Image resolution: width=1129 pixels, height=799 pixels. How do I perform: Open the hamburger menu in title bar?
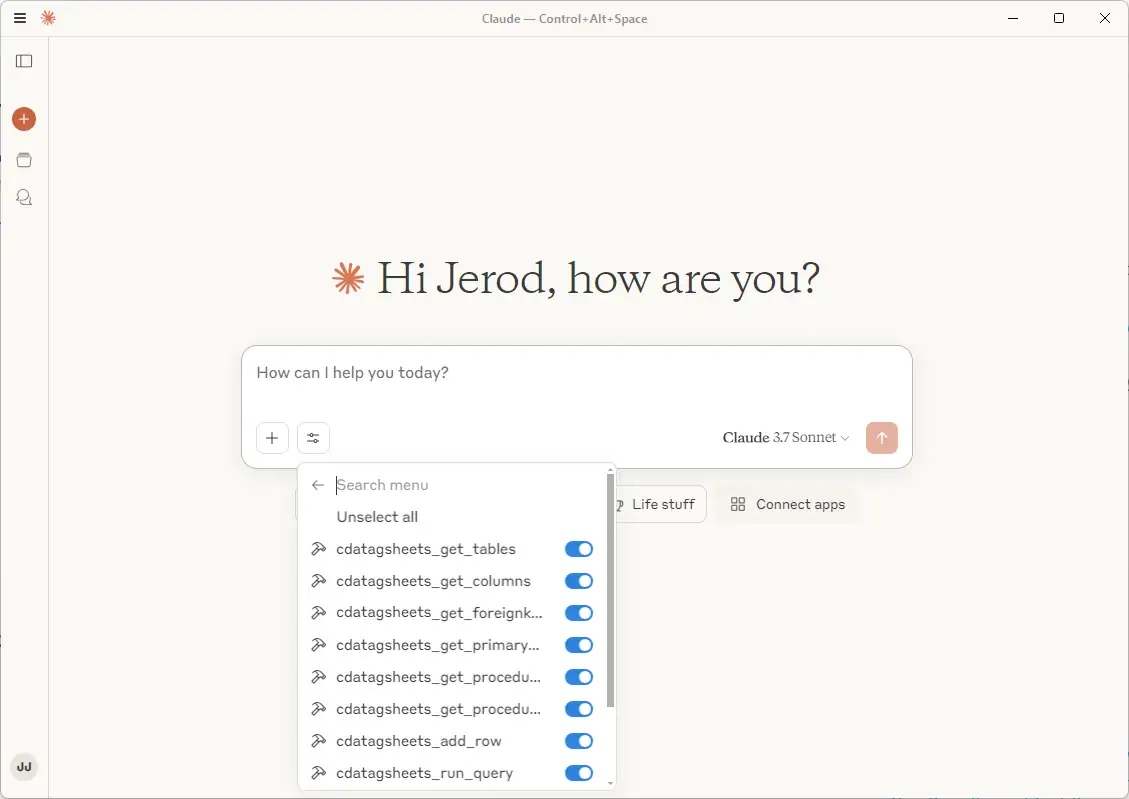[x=20, y=18]
